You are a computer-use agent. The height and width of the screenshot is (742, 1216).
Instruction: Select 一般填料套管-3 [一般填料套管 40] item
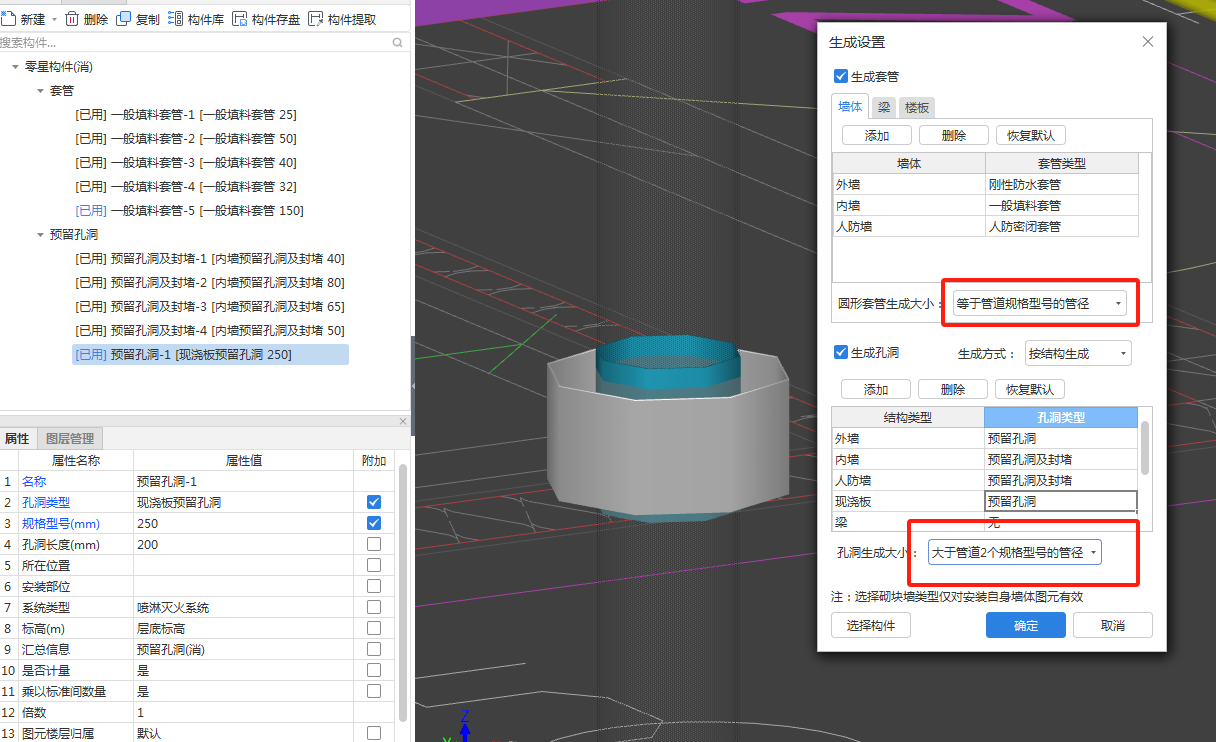186,162
